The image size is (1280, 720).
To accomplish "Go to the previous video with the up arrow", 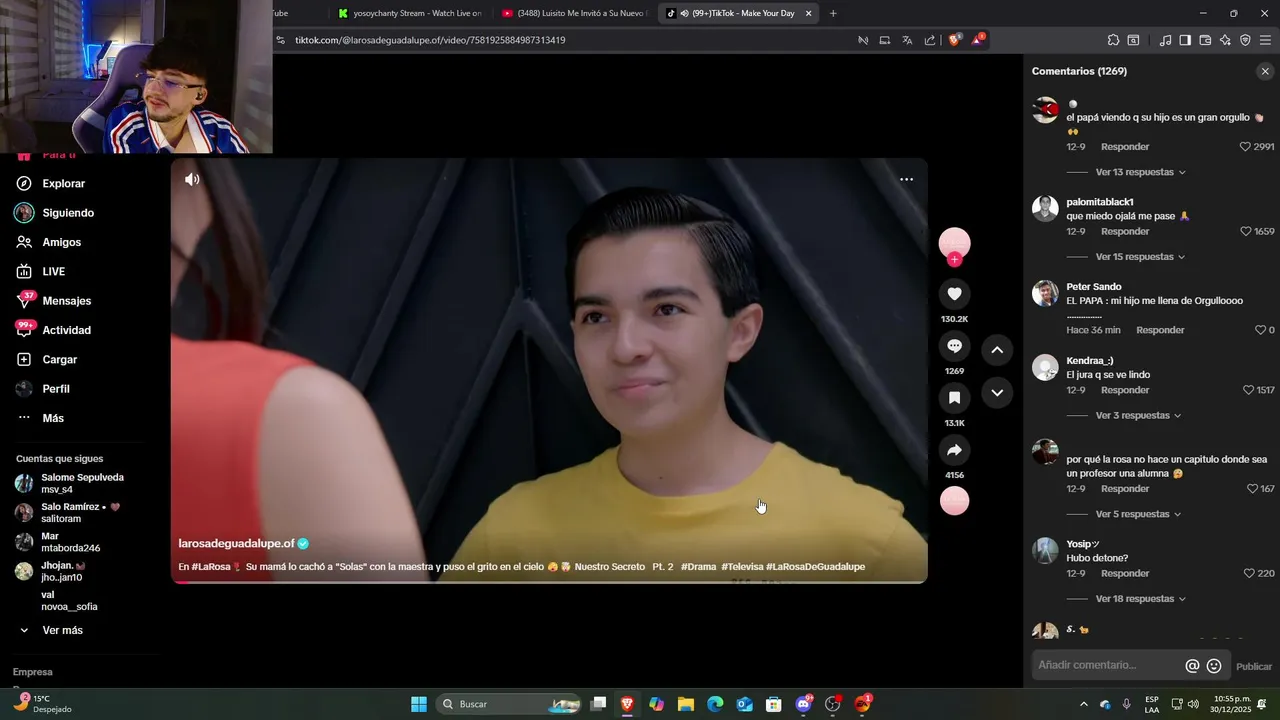I will [x=997, y=350].
